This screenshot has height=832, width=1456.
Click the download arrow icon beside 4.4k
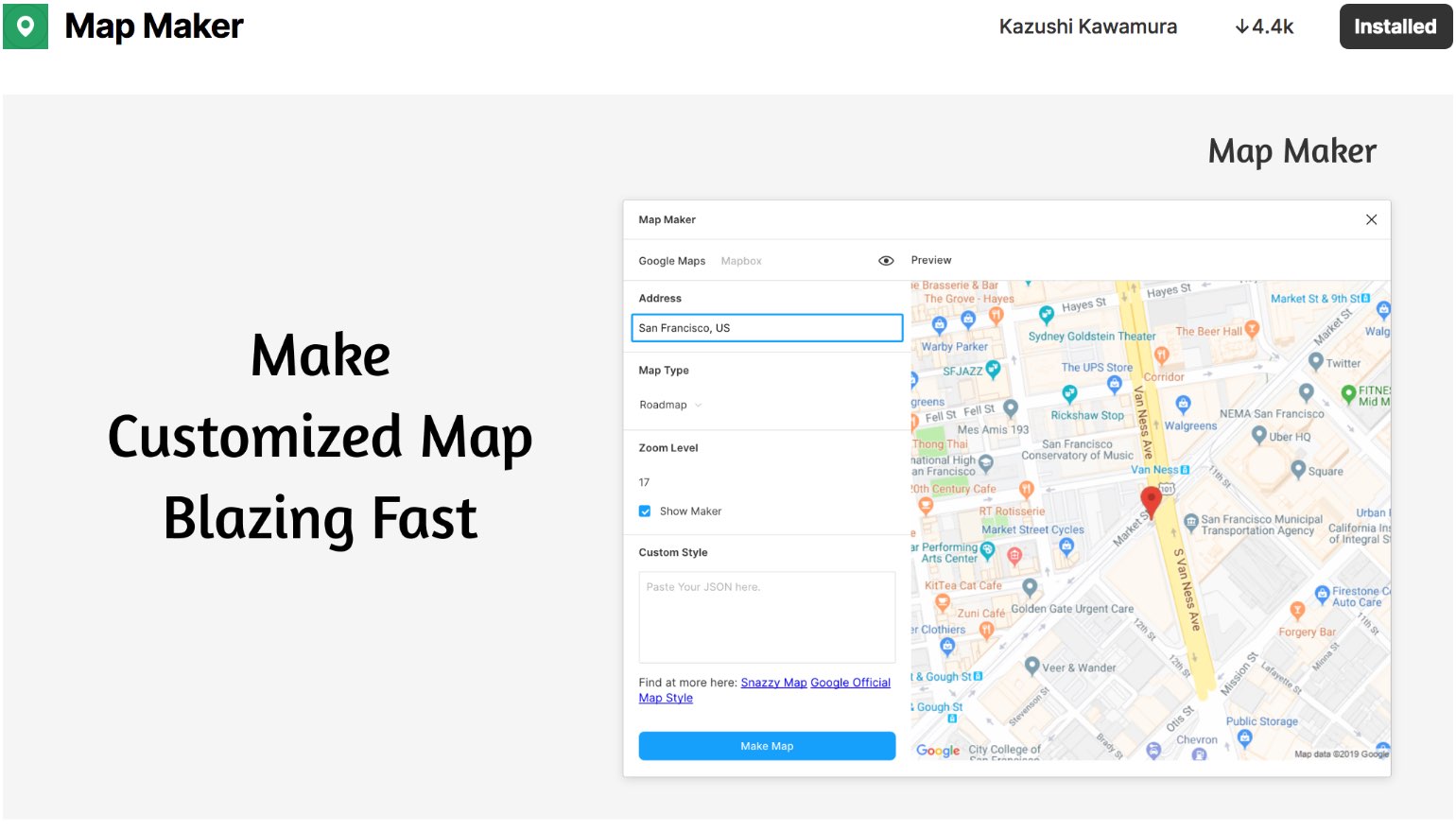[x=1241, y=26]
